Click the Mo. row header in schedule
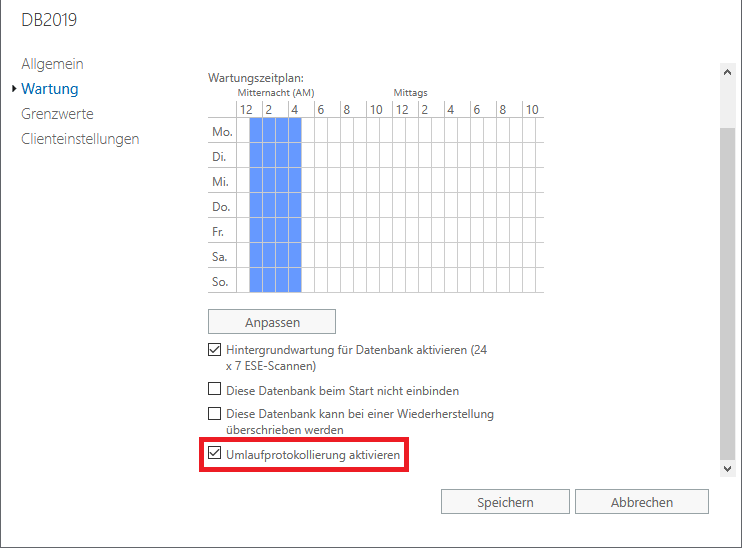The image size is (742, 548). pos(221,131)
